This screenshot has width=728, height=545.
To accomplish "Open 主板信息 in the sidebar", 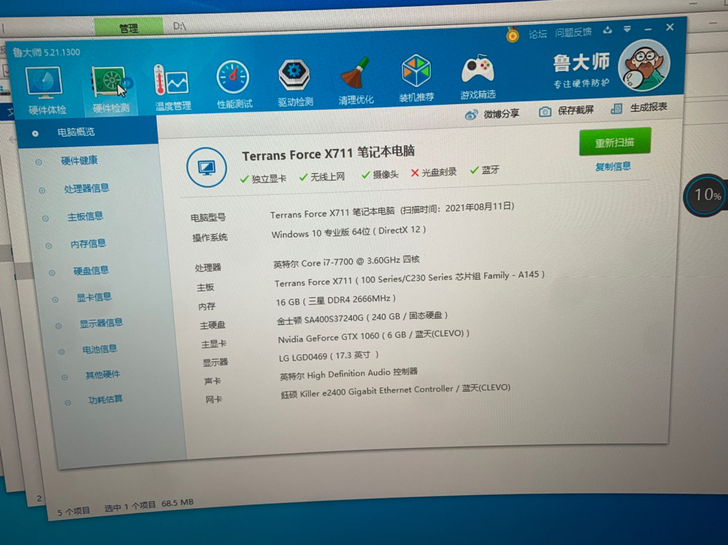I will click(85, 216).
